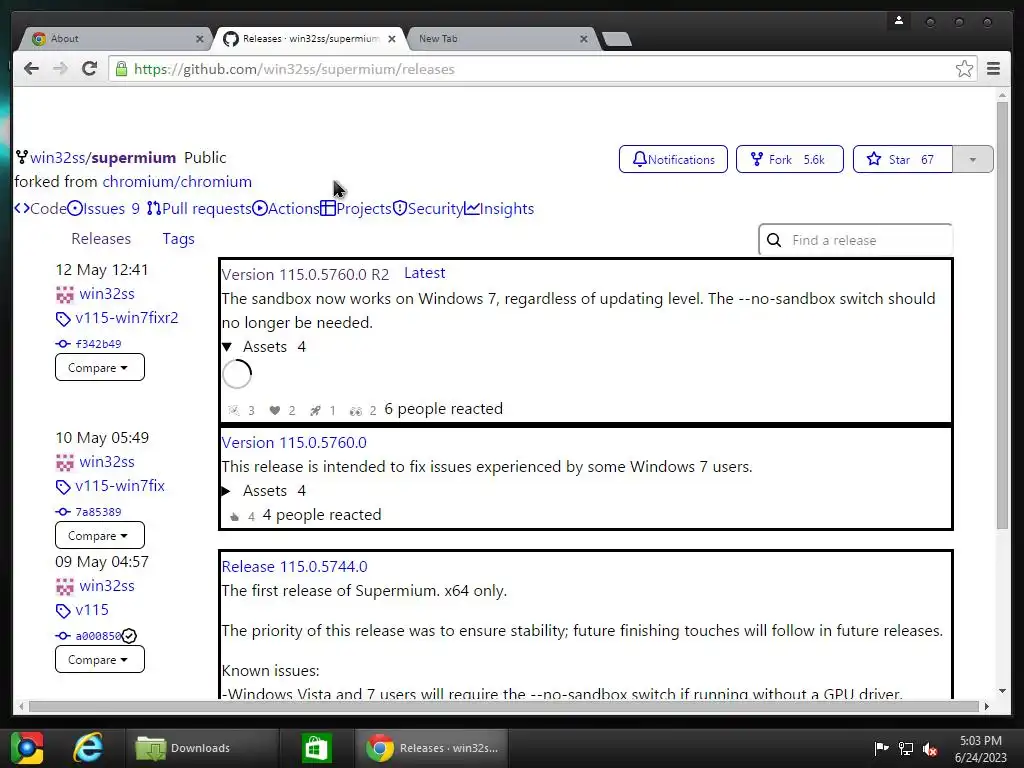
Task: Open win32ss author link for 09 May release
Action: [106, 586]
